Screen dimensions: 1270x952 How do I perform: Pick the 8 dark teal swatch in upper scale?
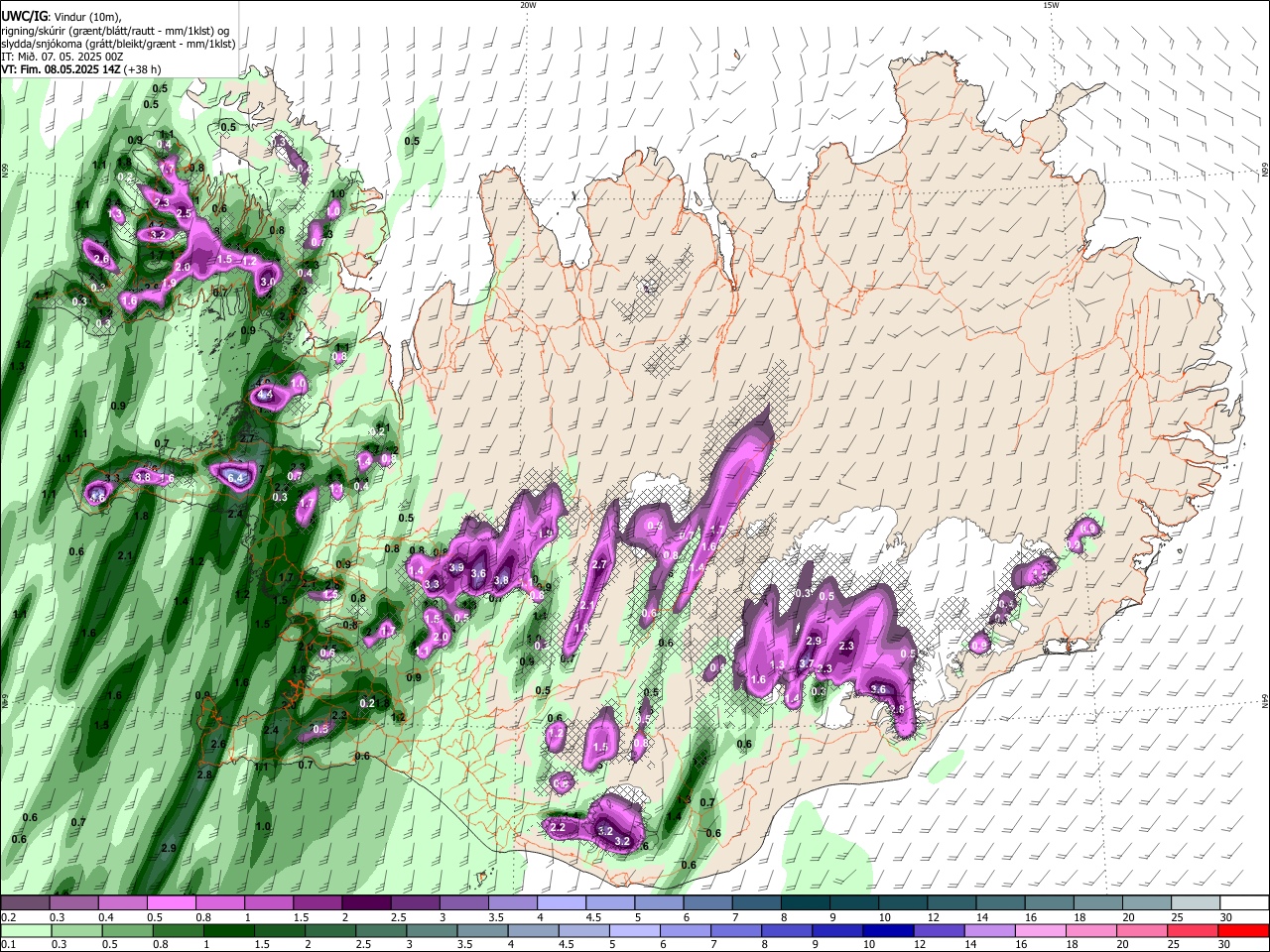pos(805,903)
